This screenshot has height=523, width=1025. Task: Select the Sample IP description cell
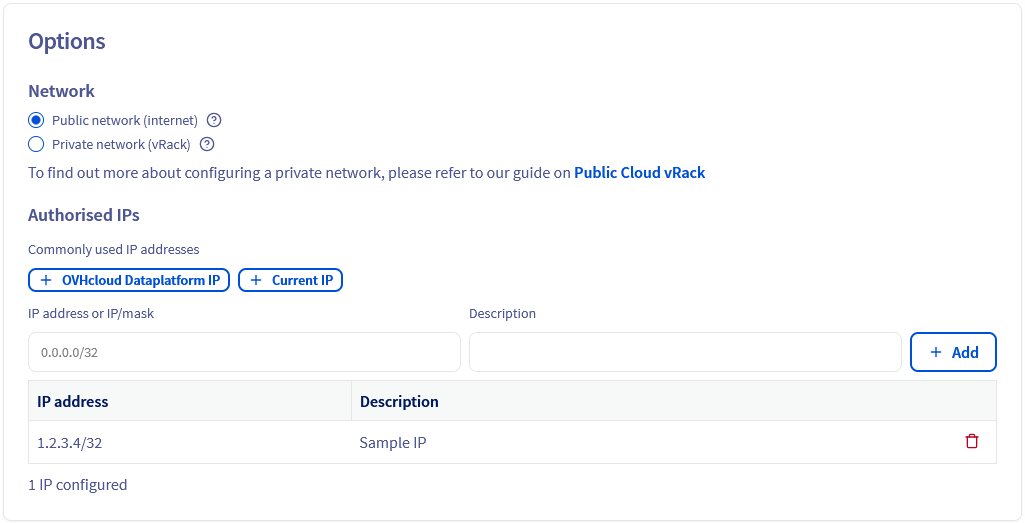pos(393,442)
